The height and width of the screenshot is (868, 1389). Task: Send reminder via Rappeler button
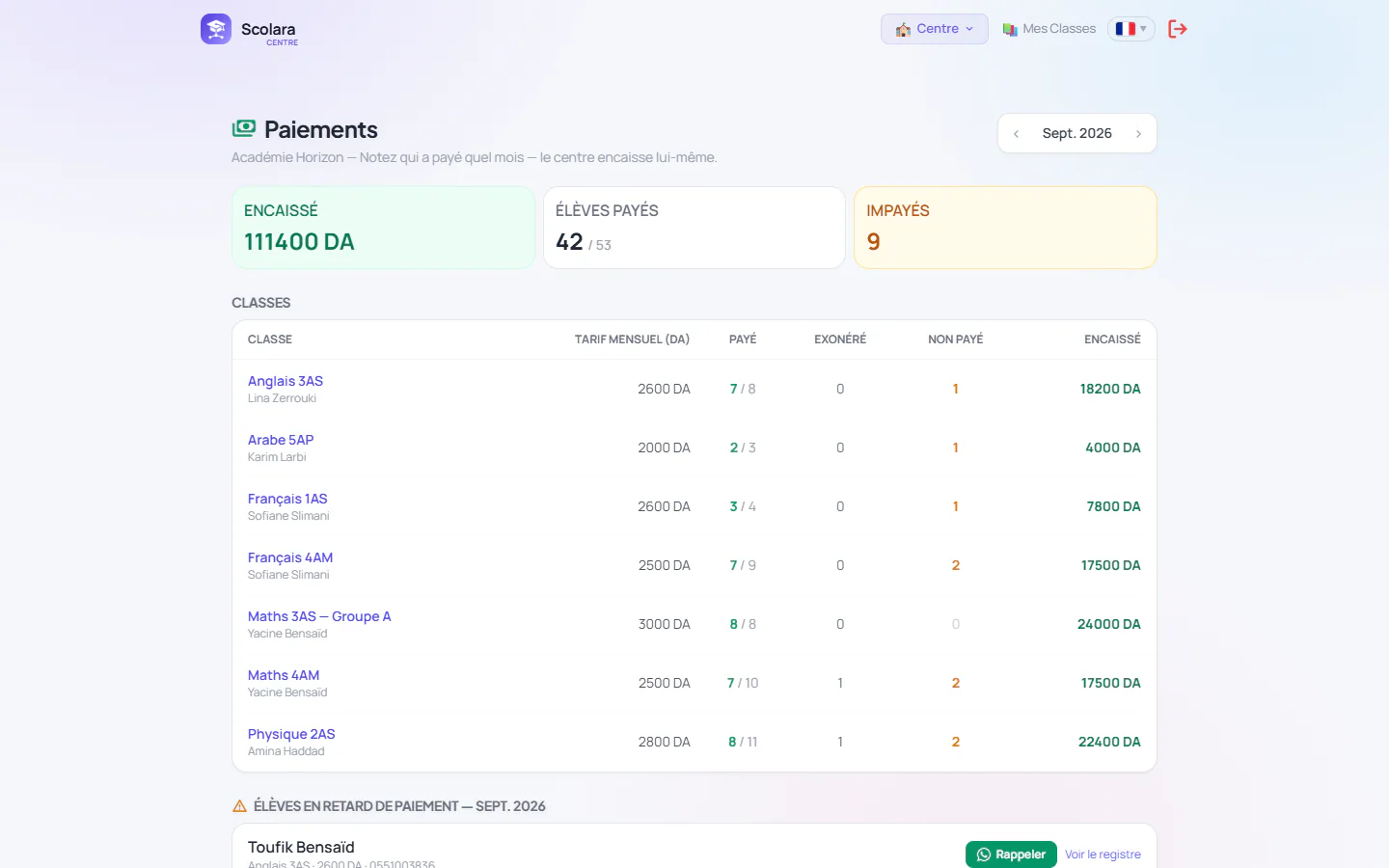coord(1011,854)
